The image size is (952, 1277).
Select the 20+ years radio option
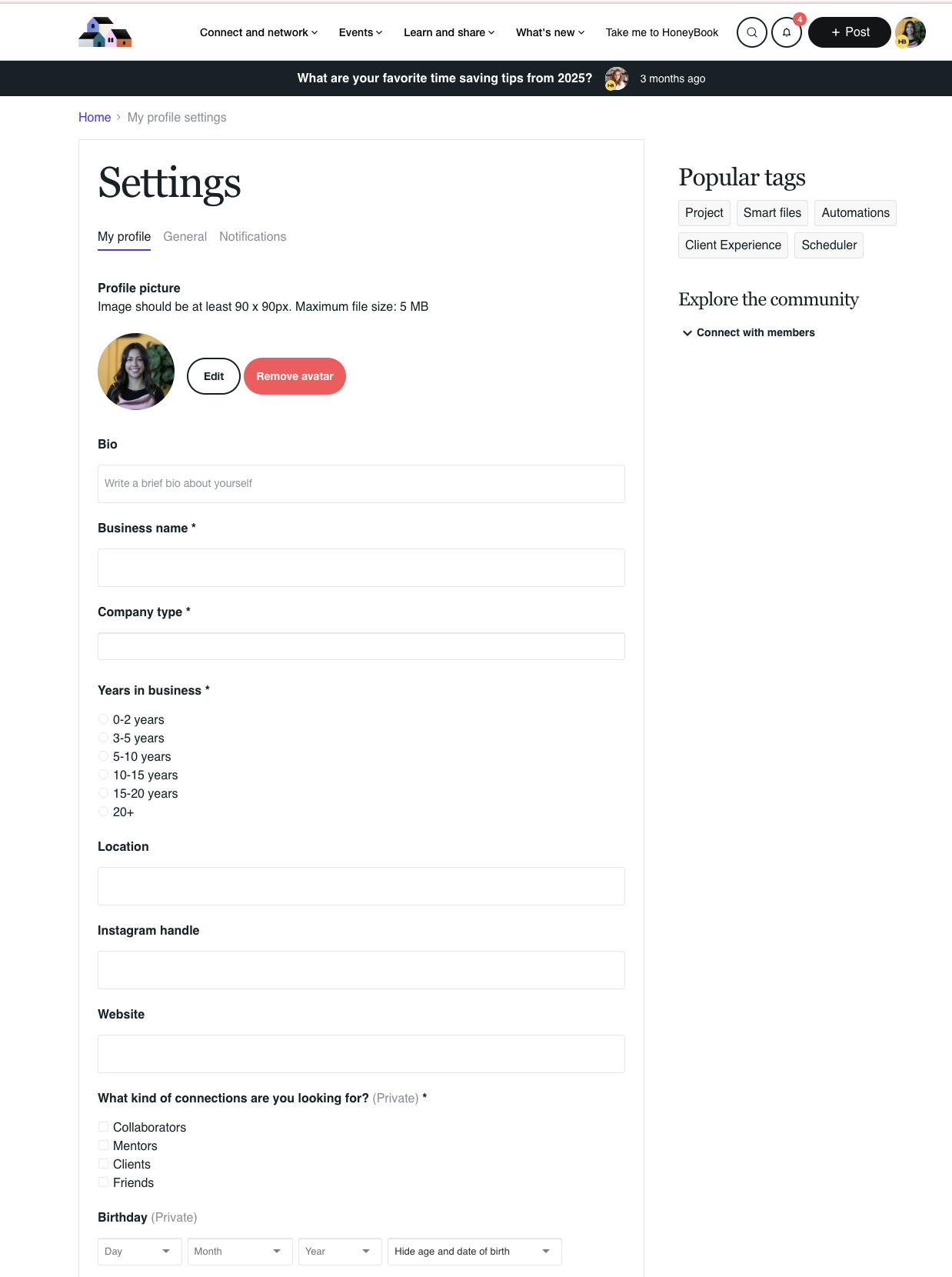103,812
